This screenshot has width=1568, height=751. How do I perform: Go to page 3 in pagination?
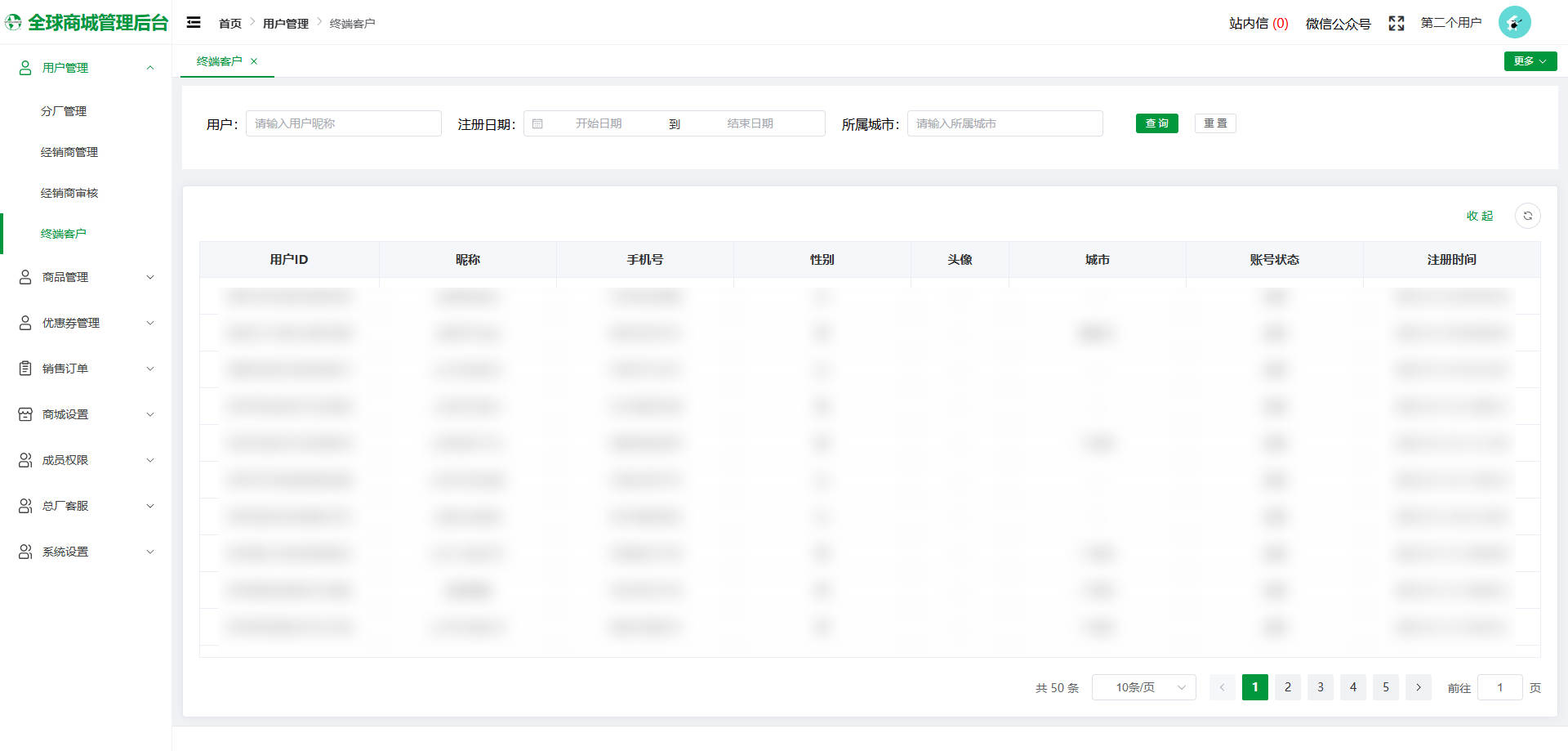coord(1320,687)
